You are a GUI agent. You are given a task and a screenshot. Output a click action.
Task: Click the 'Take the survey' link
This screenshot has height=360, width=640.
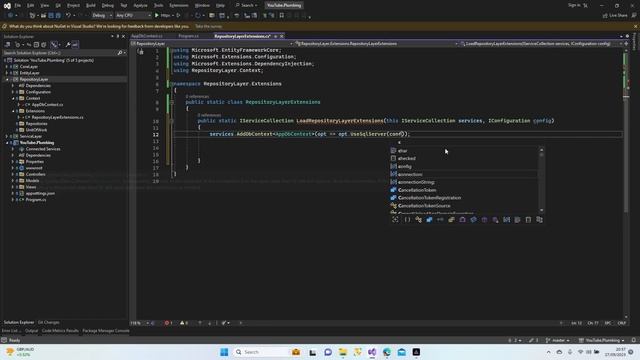point(209,27)
